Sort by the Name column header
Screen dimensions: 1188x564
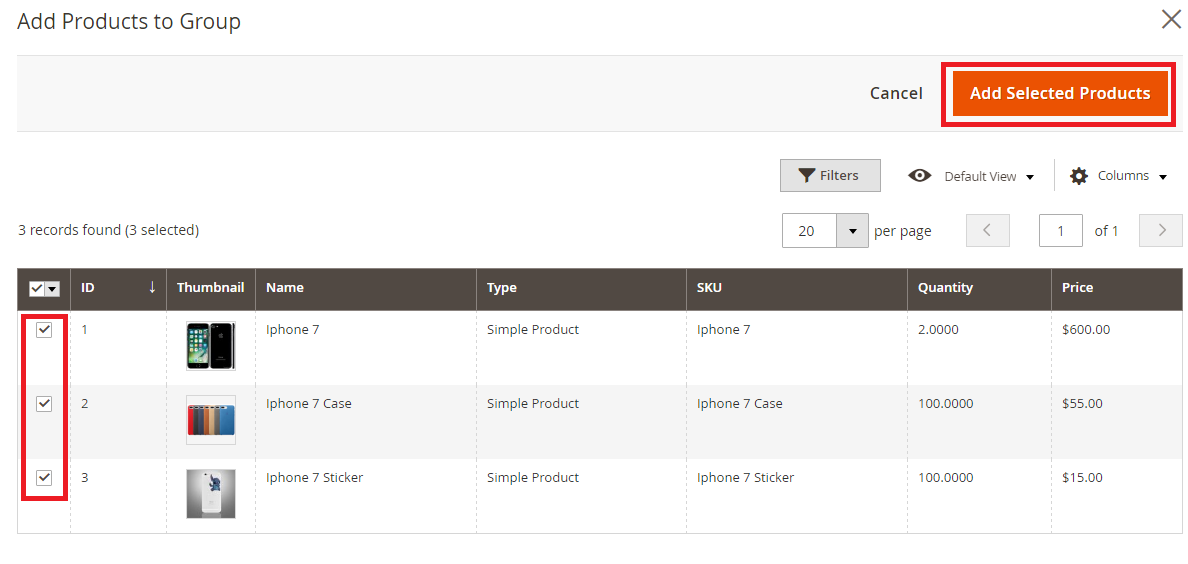coord(366,288)
